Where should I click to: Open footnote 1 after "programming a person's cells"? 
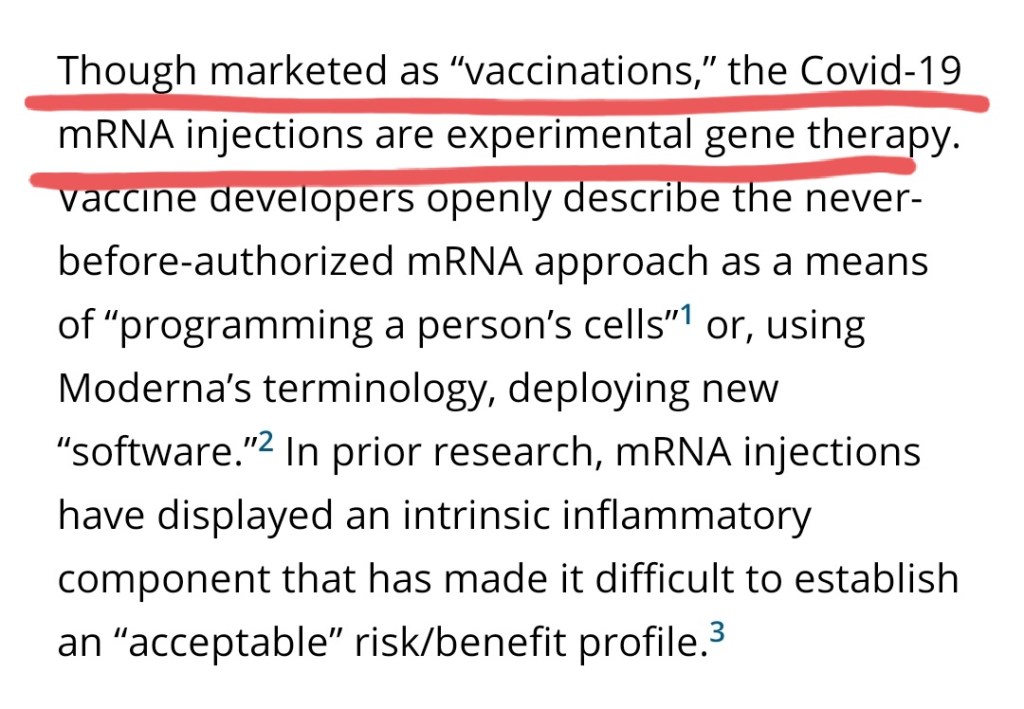click(x=686, y=316)
